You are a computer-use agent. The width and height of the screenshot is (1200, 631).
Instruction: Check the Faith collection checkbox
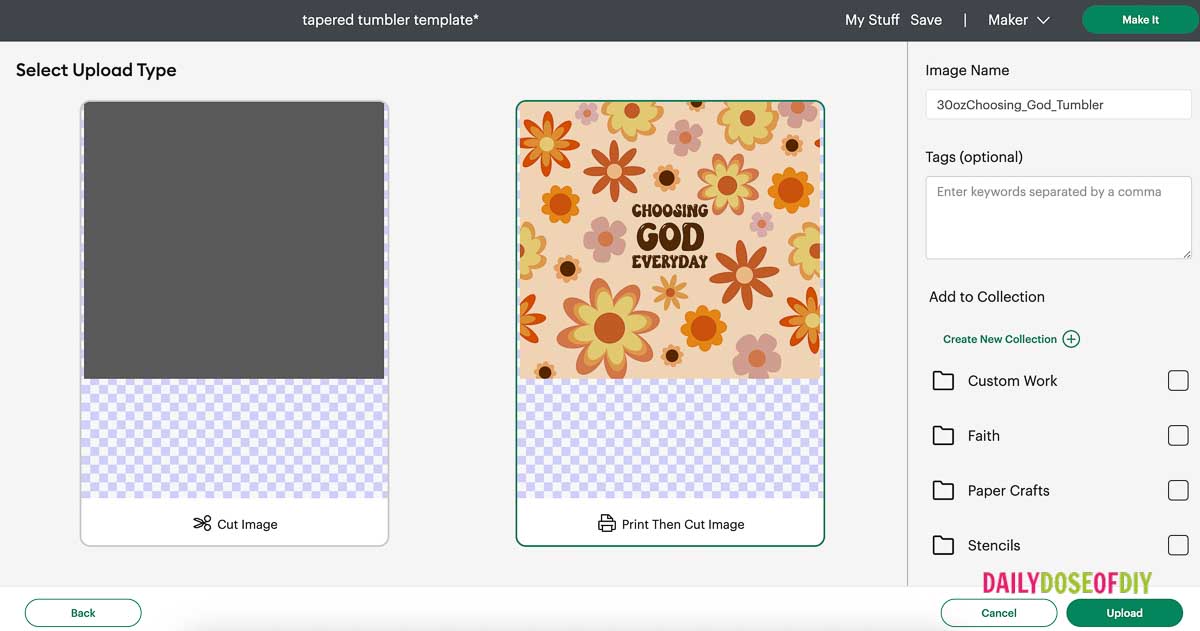point(1178,436)
